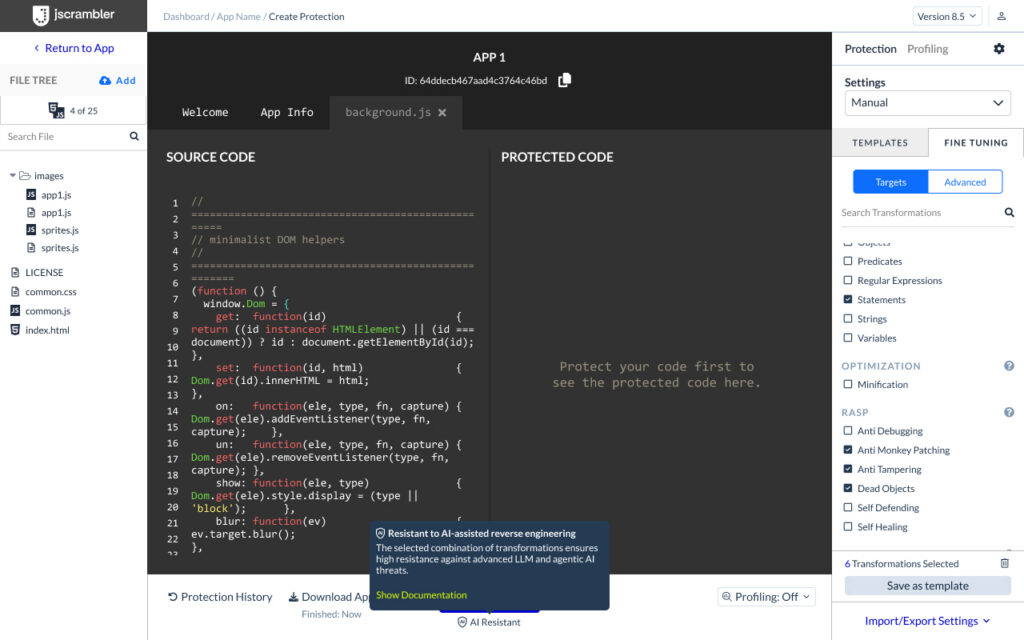Select the Advanced toggle button
The image size is (1024, 640).
pos(965,182)
